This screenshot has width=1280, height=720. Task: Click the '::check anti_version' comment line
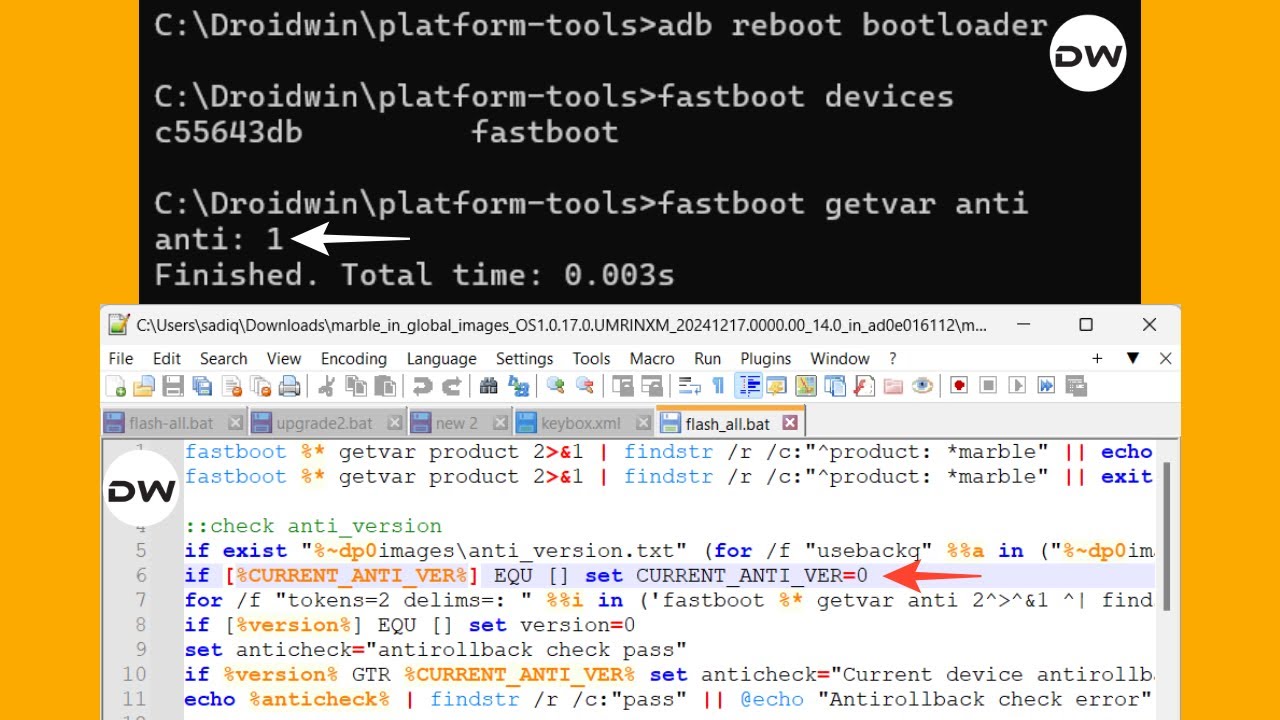pos(313,526)
